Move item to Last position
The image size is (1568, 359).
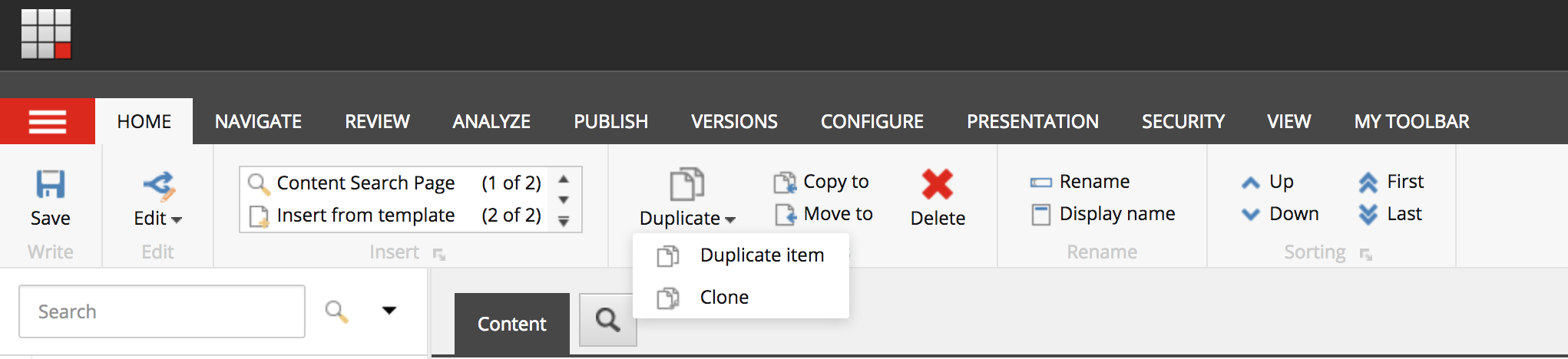[1391, 214]
